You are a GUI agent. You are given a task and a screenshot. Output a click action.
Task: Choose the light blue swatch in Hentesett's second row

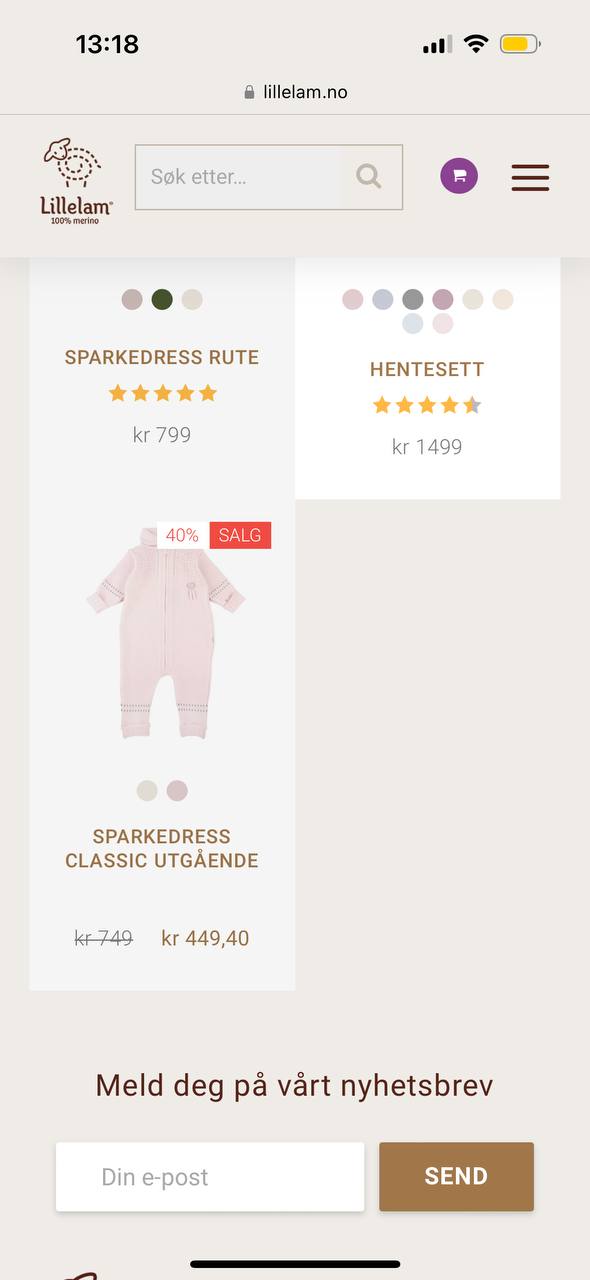(413, 323)
